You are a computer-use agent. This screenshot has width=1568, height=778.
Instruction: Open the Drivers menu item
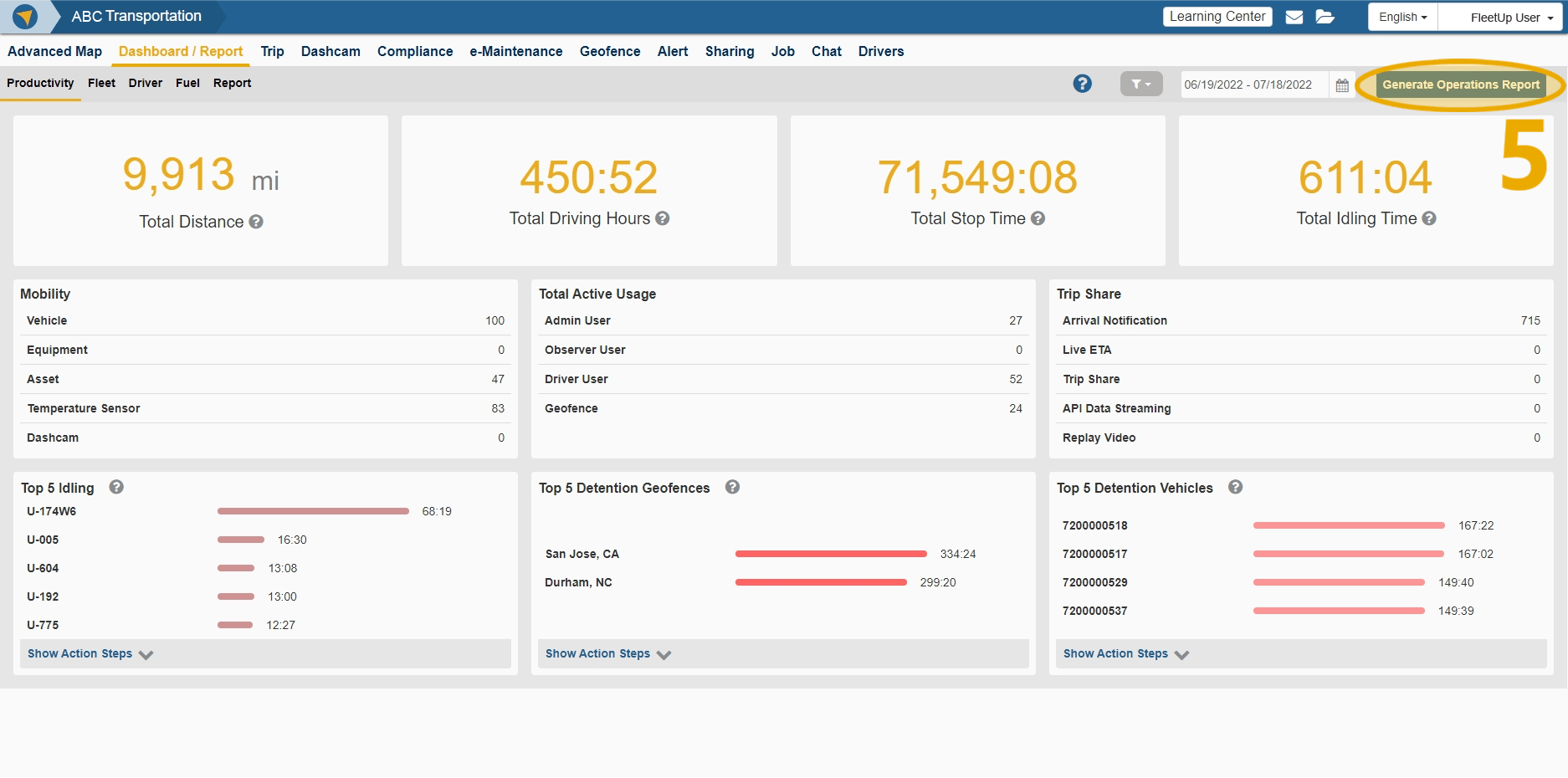tap(881, 51)
